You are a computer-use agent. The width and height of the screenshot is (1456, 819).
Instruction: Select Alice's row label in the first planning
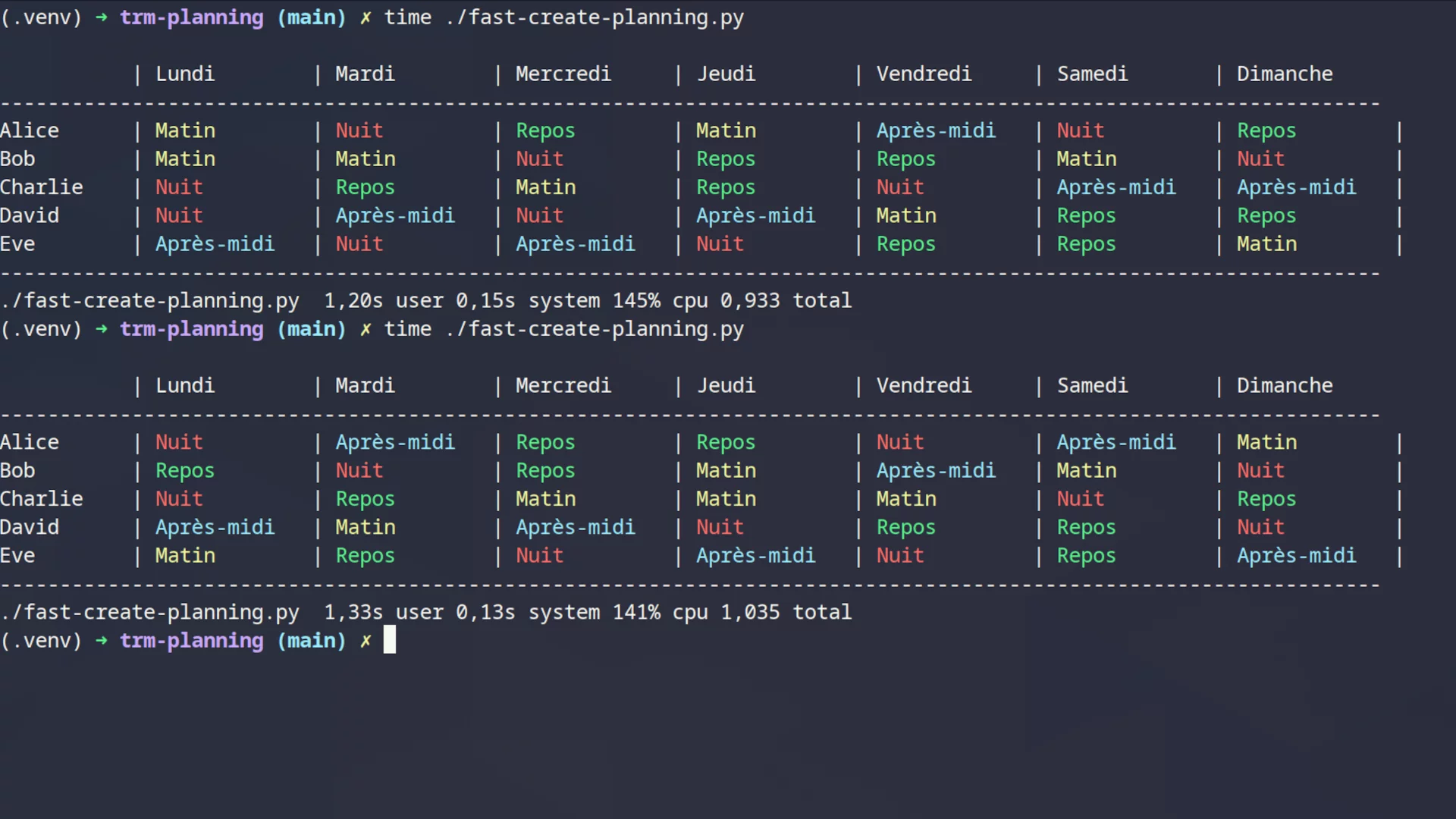pos(30,130)
